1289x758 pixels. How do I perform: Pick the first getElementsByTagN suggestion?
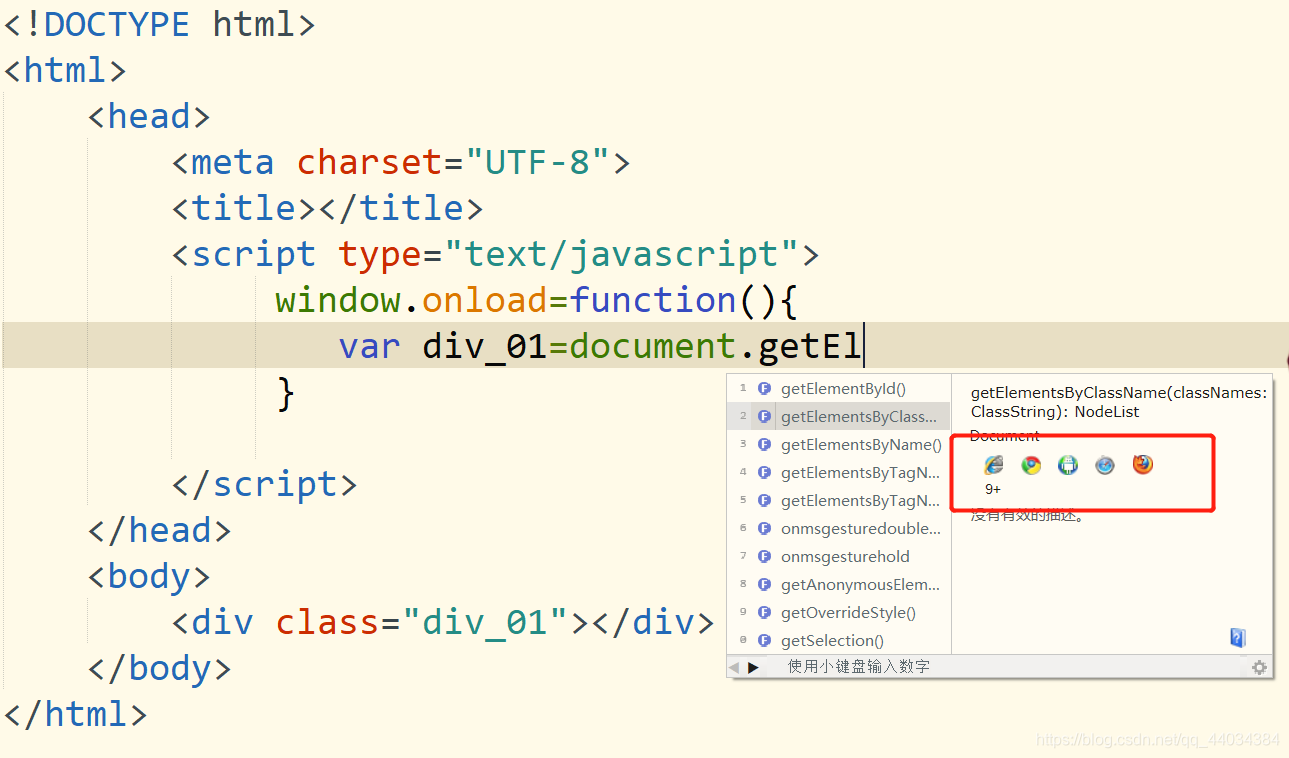pyautogui.click(x=860, y=472)
